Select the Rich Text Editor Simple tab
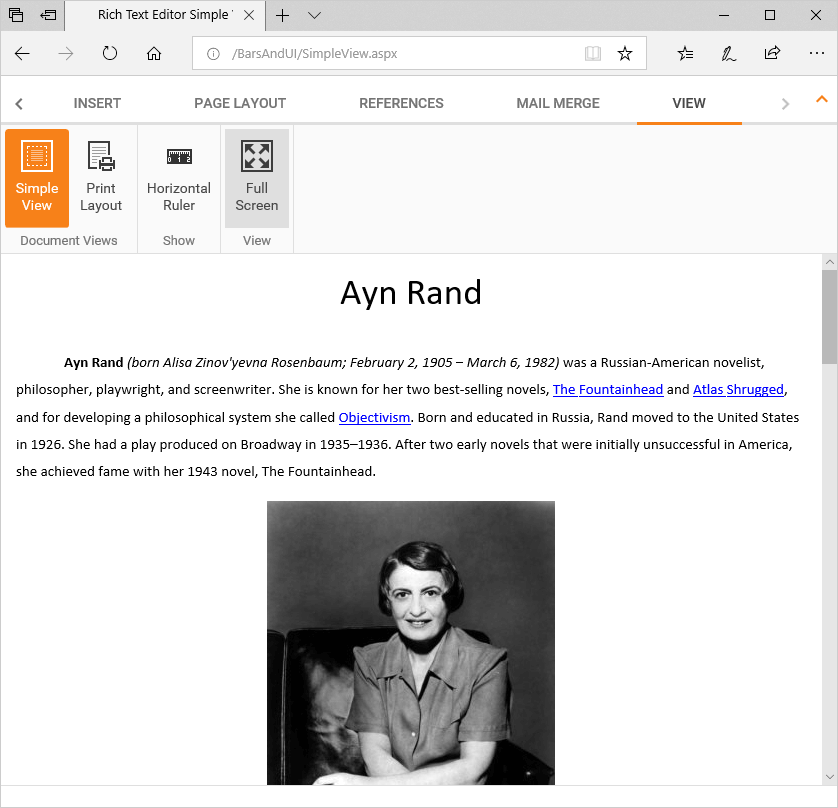The image size is (838, 808). click(165, 15)
